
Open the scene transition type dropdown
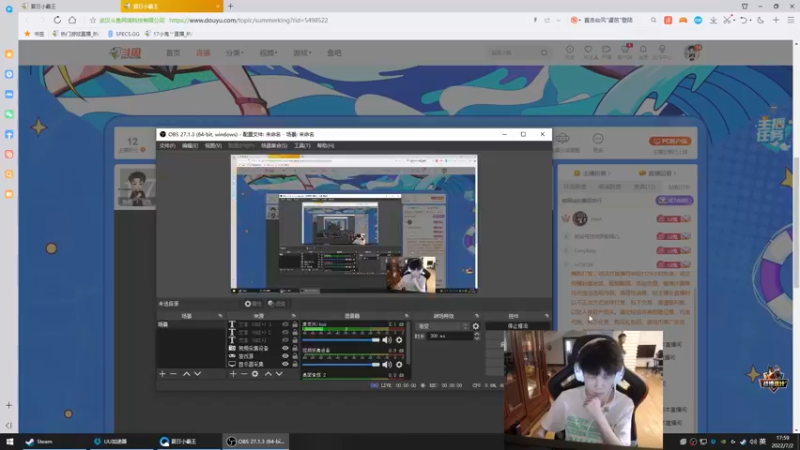[x=443, y=326]
